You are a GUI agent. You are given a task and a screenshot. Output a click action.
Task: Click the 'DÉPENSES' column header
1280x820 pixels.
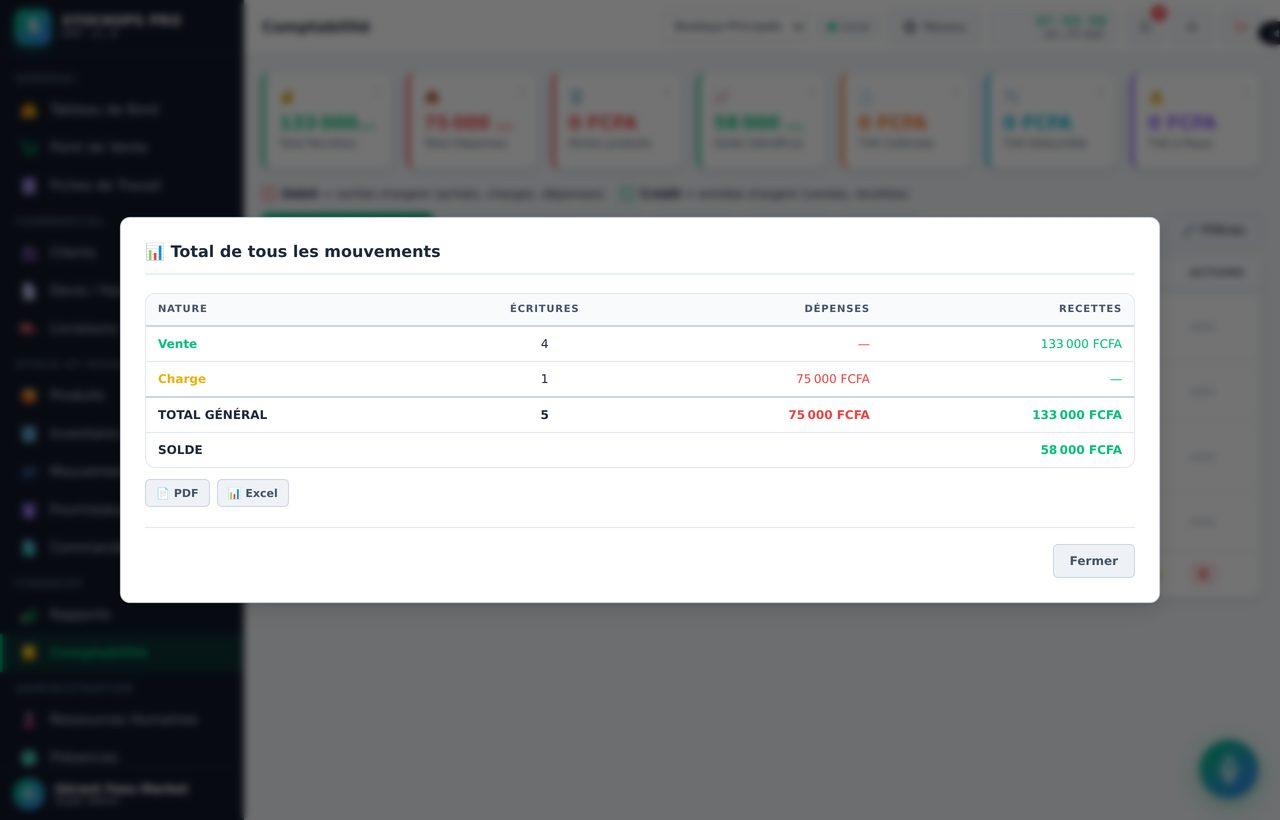click(x=837, y=309)
